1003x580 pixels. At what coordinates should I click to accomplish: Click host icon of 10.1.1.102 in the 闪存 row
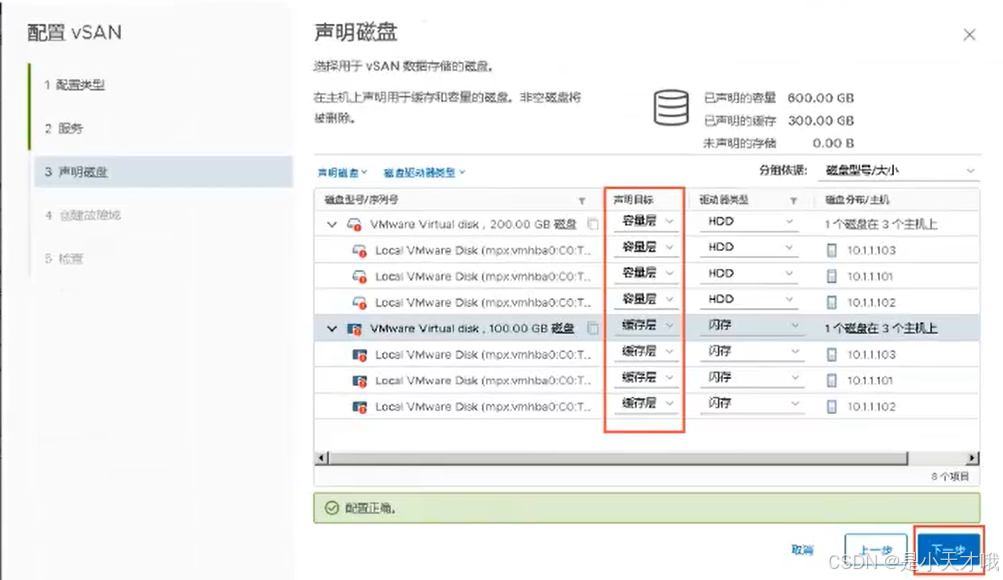(x=832, y=407)
